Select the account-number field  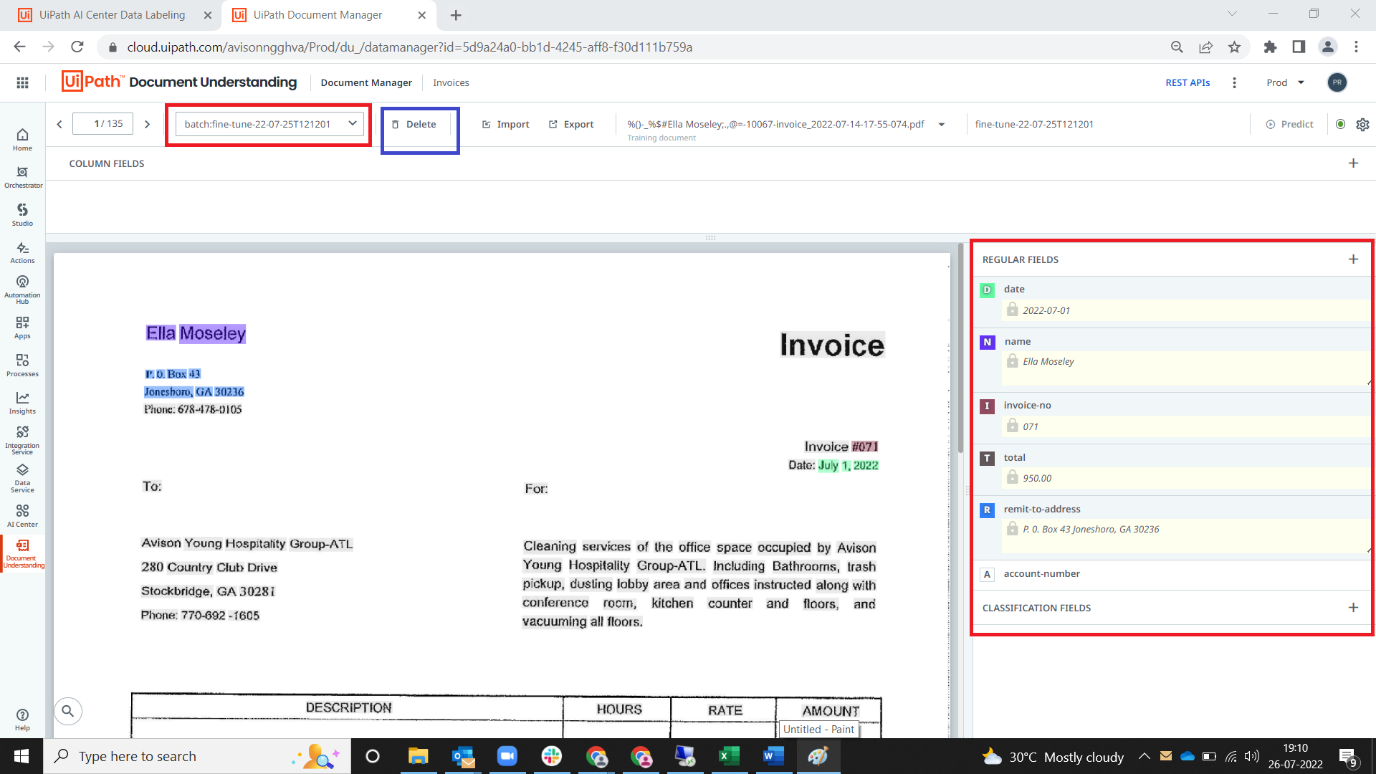pyautogui.click(x=1172, y=574)
